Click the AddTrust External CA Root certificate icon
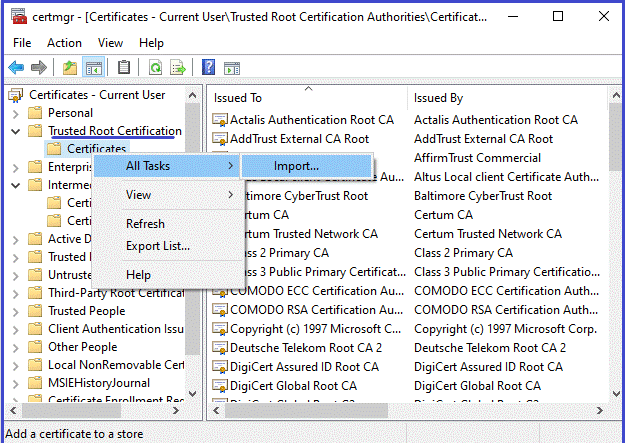Viewport: 625px width, 443px height. [x=220, y=139]
